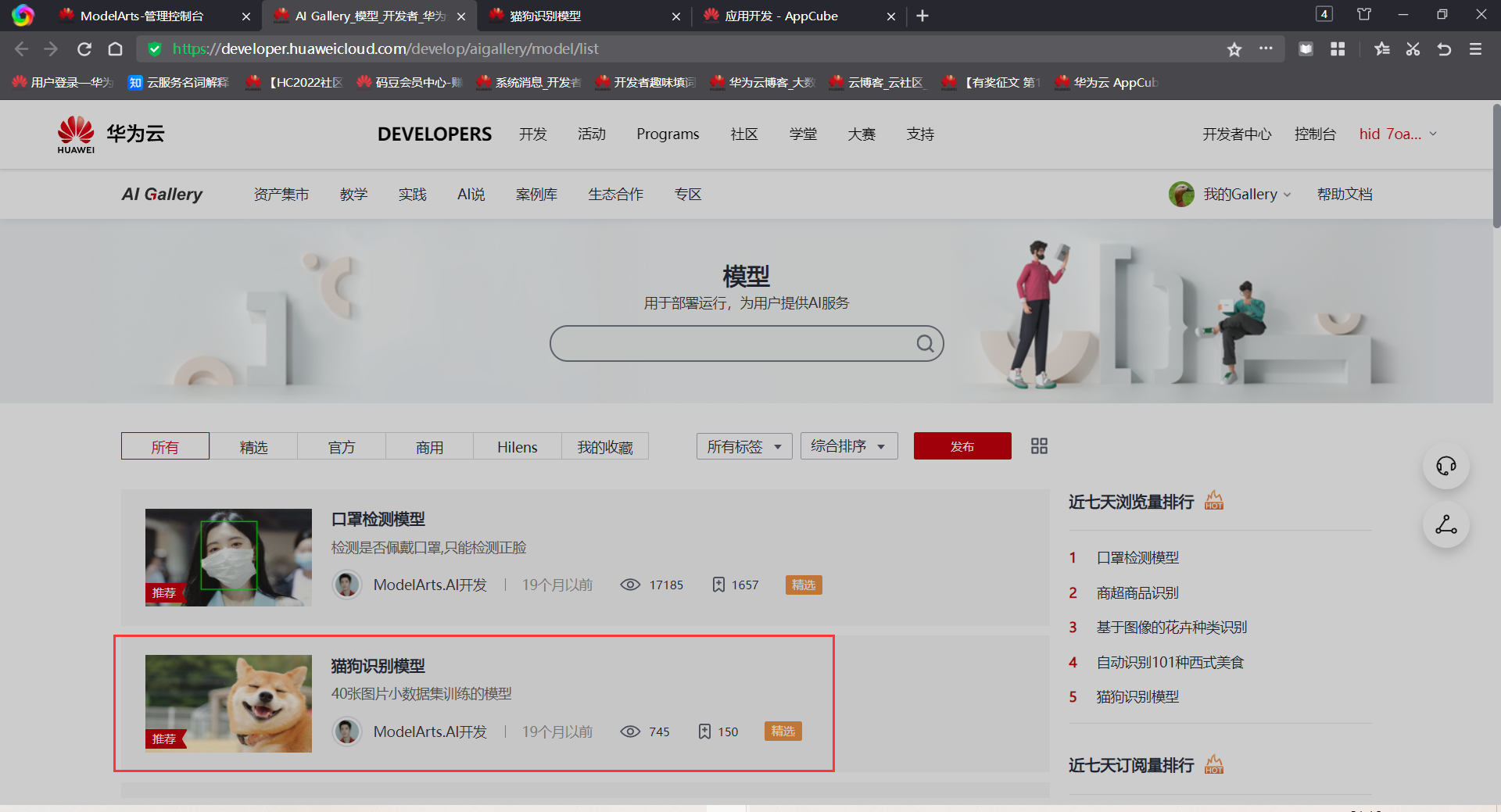This screenshot has width=1501, height=812.
Task: Open the 华为云 AppCube bookmark
Action: [x=1106, y=82]
